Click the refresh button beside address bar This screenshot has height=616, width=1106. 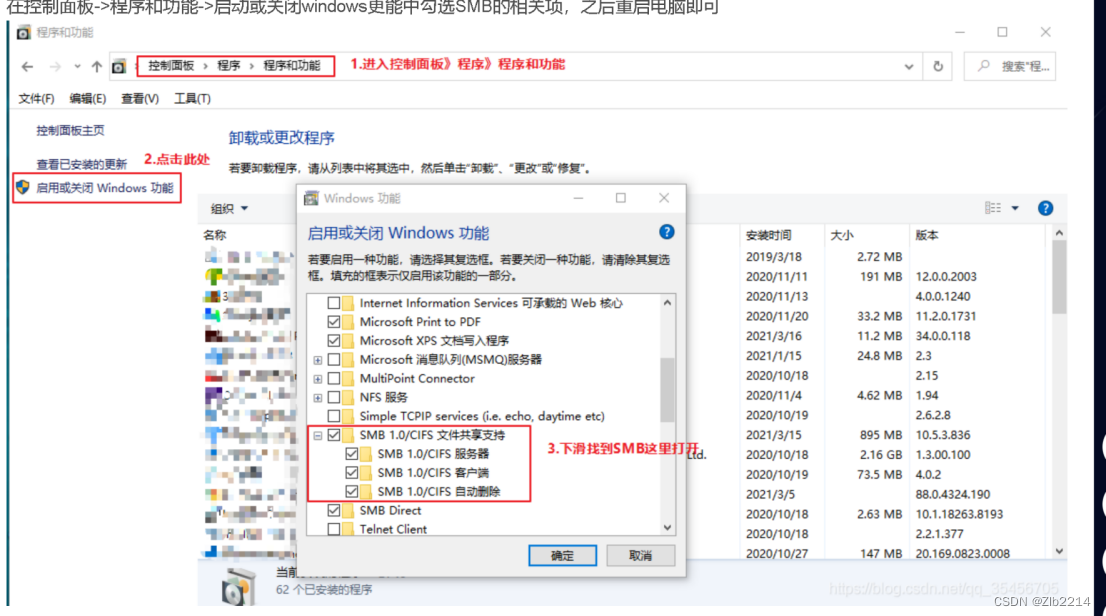point(938,66)
